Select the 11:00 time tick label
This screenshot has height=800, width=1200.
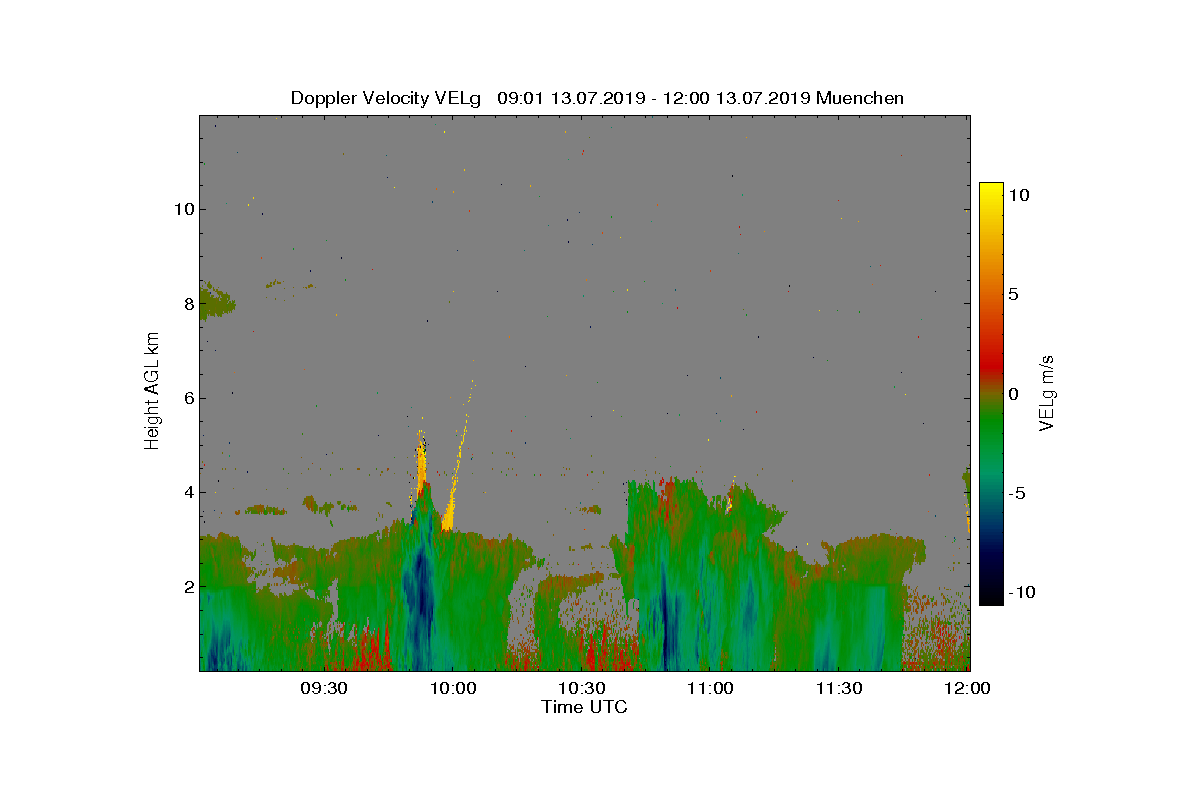pos(711,688)
